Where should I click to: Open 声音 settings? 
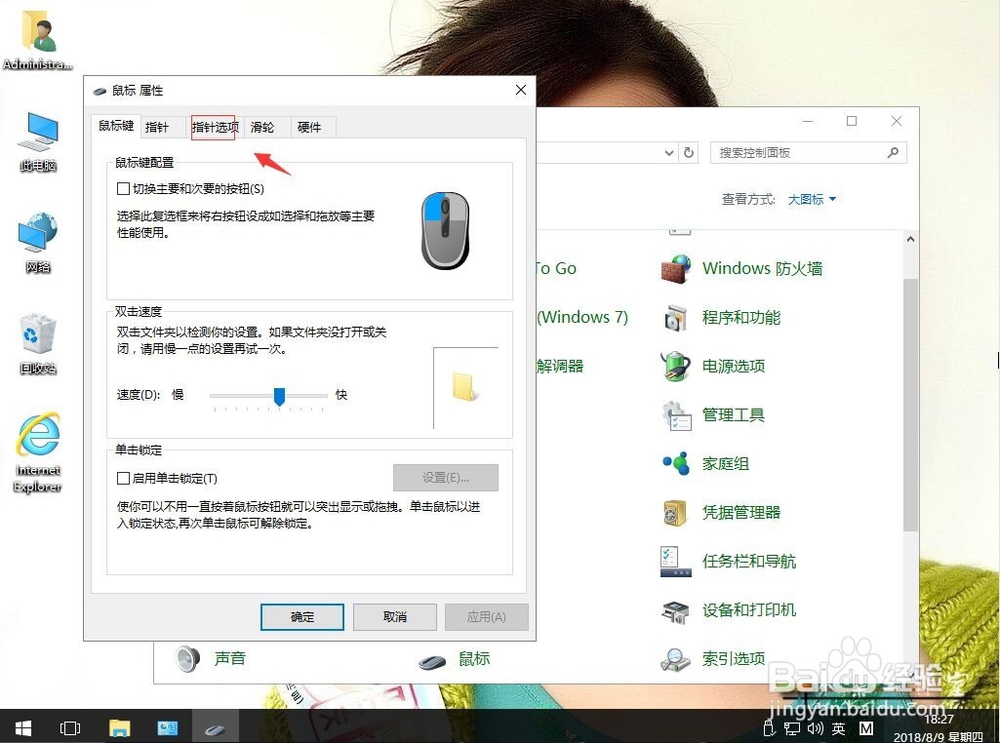pos(231,658)
